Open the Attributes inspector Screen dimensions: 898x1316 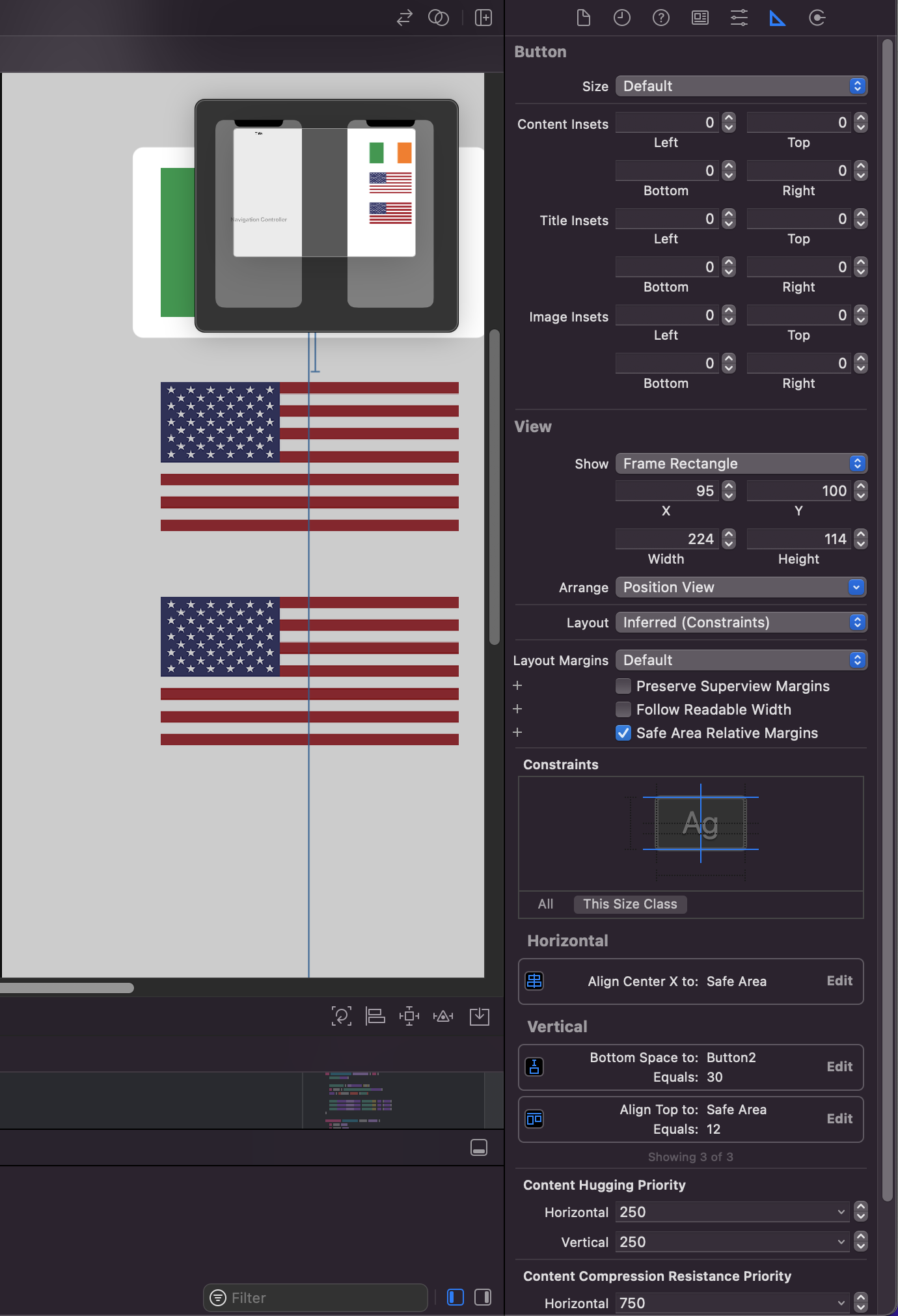tap(739, 18)
